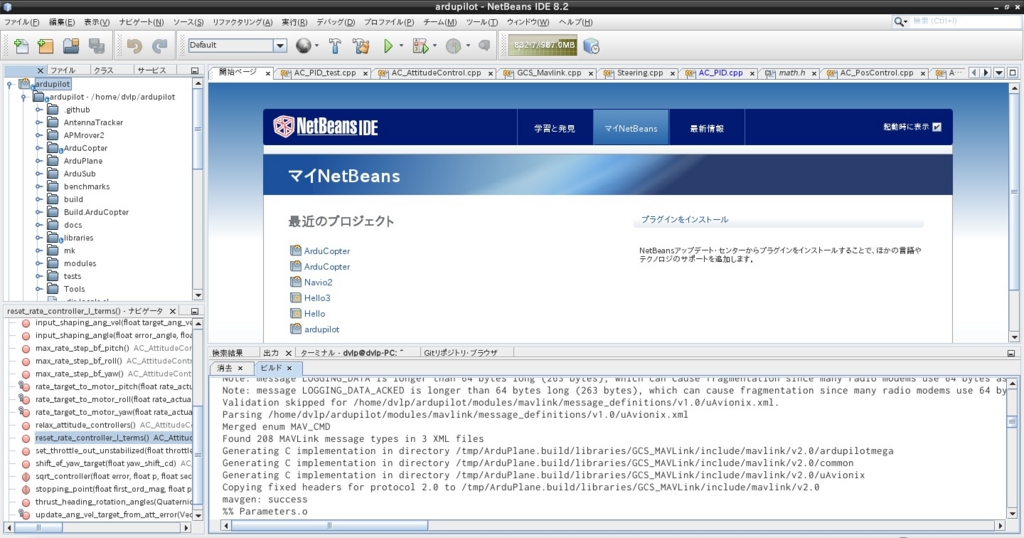The width and height of the screenshot is (1024, 538).
Task: Click the Open Project toolbar icon
Action: 71,46
